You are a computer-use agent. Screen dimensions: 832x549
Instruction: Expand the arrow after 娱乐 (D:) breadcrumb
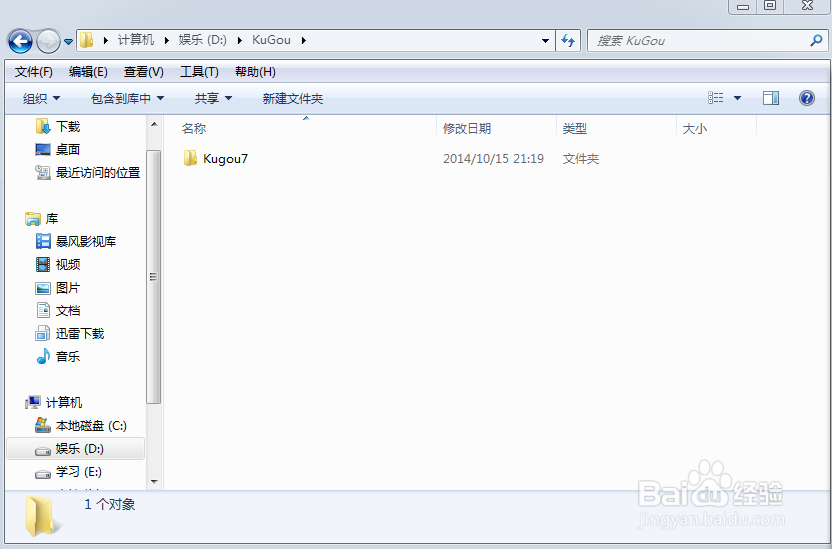point(240,40)
